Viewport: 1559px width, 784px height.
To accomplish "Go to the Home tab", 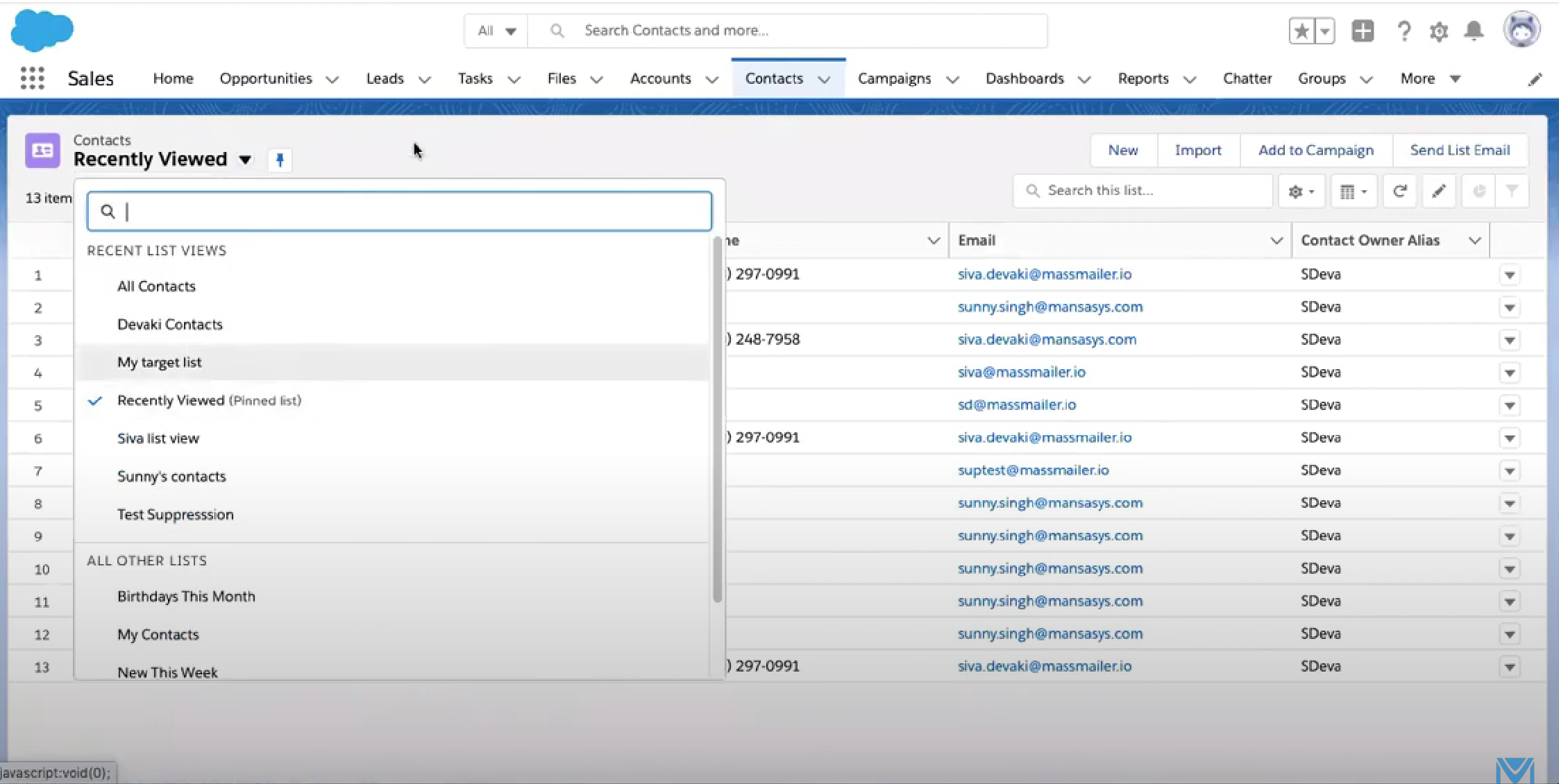I will click(x=173, y=79).
